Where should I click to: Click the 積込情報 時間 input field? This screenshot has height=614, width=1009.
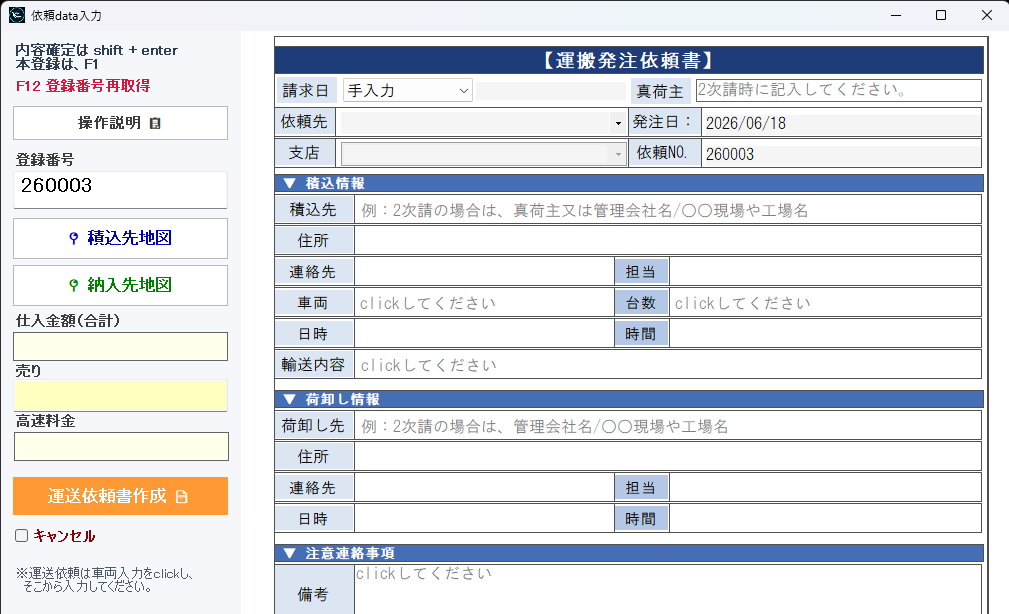tap(826, 333)
